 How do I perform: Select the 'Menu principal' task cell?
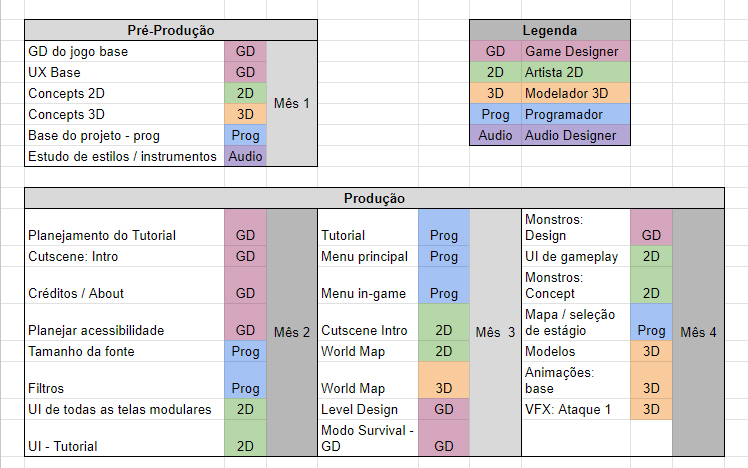367,256
